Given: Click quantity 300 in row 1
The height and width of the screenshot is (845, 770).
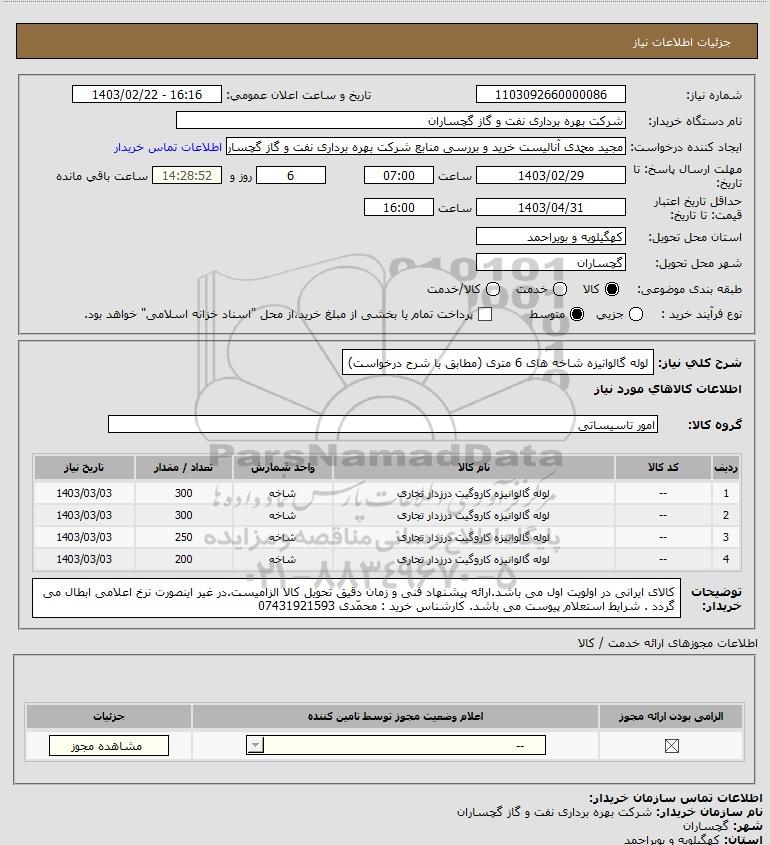Looking at the screenshot, I should pos(183,493).
